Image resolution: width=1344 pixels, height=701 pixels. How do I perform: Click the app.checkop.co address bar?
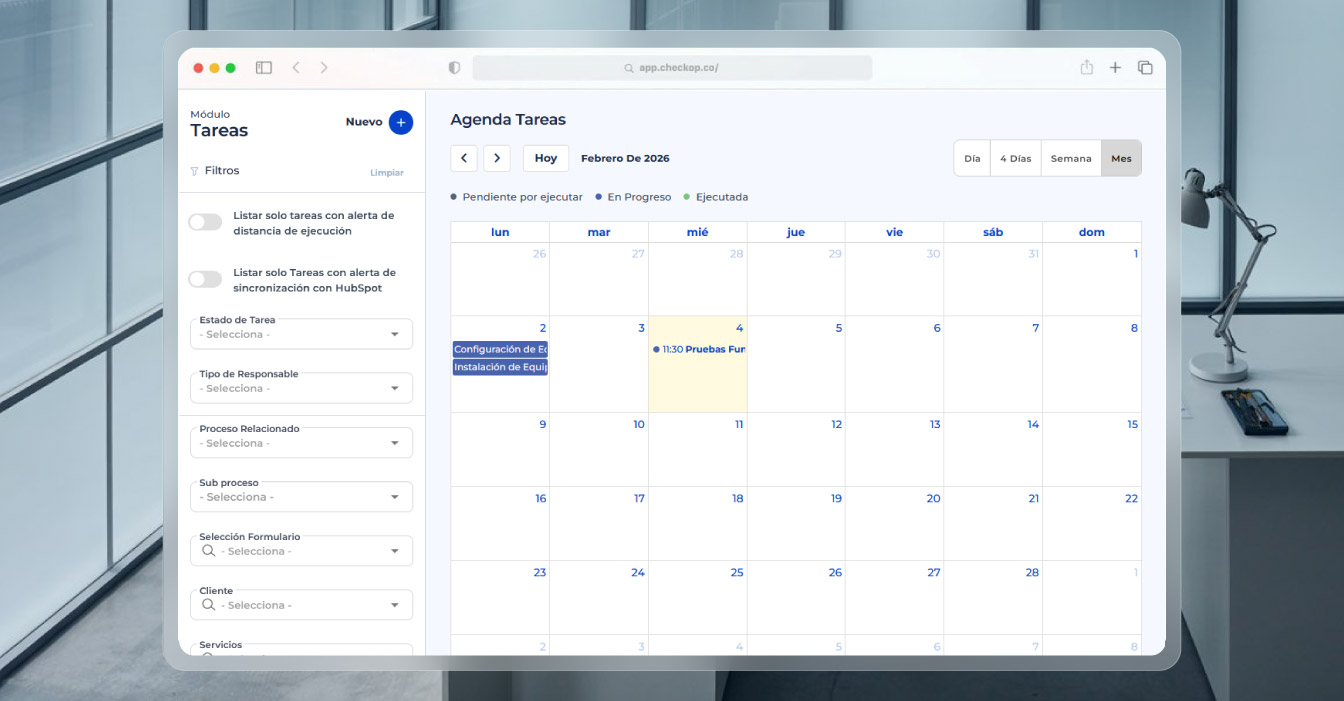pos(672,68)
